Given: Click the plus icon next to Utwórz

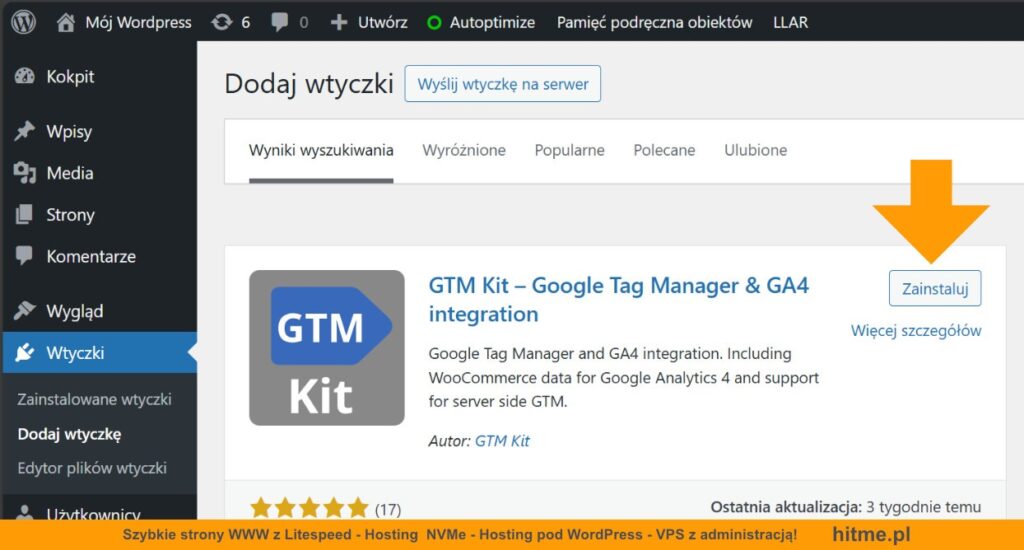Looking at the screenshot, I should (338, 23).
